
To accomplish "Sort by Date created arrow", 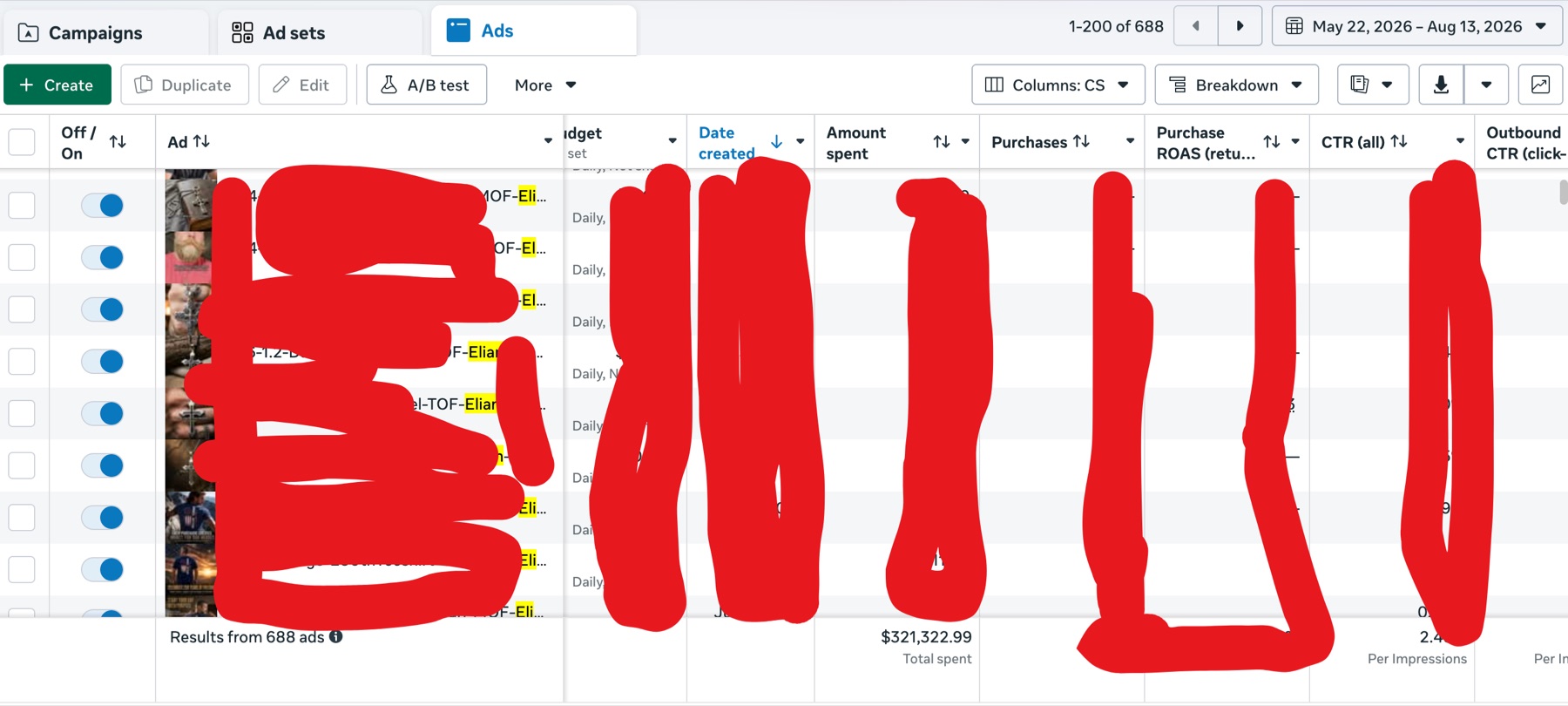I will [776, 141].
